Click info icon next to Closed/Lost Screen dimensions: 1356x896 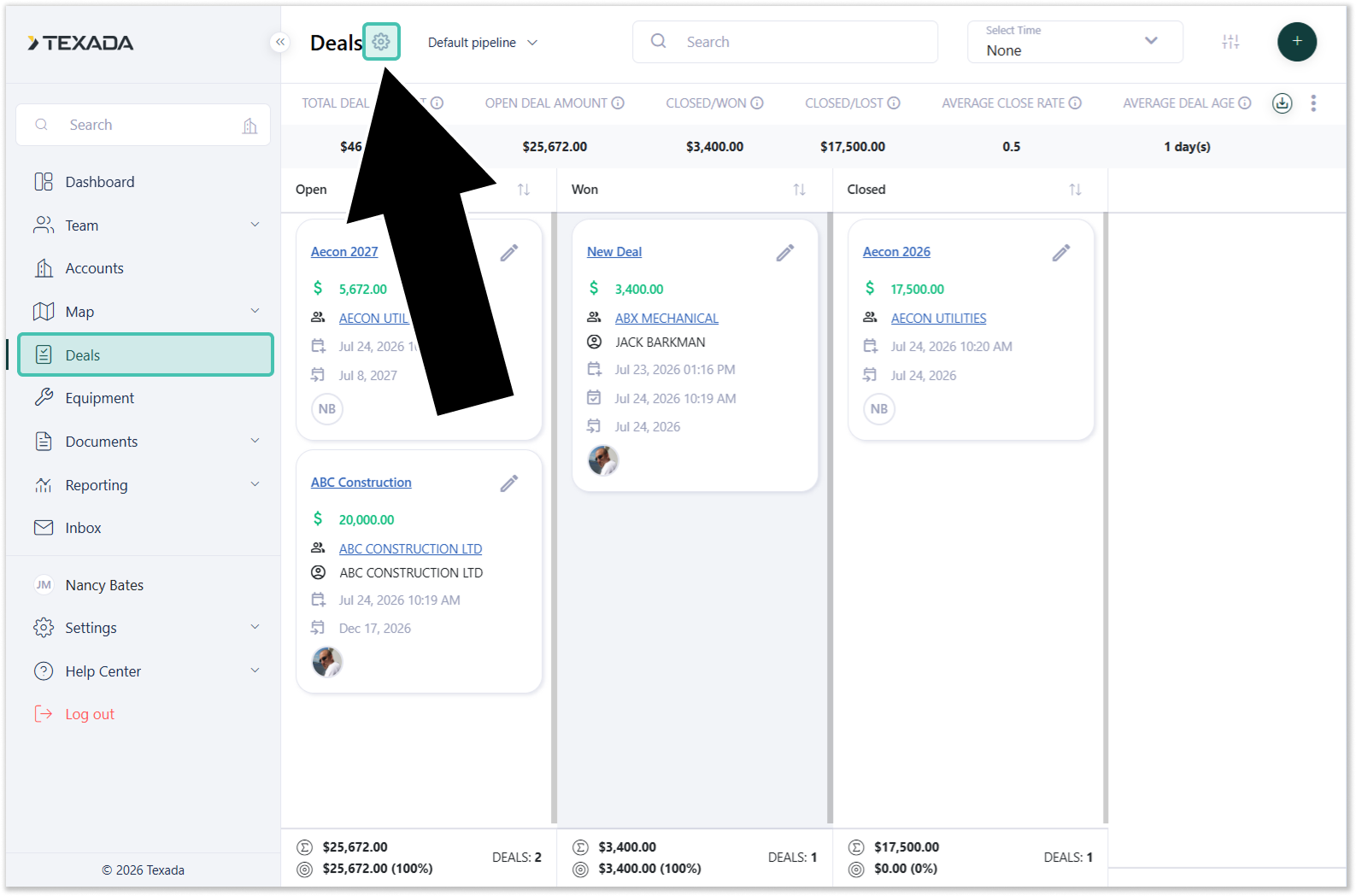coord(894,103)
